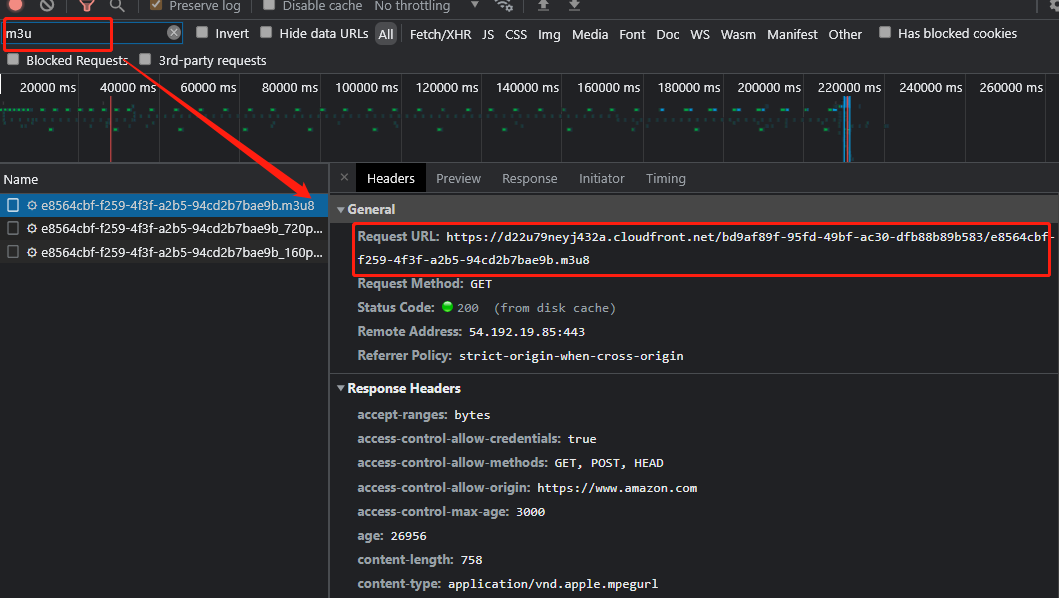1059x598 pixels.
Task: Toggle the filter funnel icon
Action: tap(86, 5)
